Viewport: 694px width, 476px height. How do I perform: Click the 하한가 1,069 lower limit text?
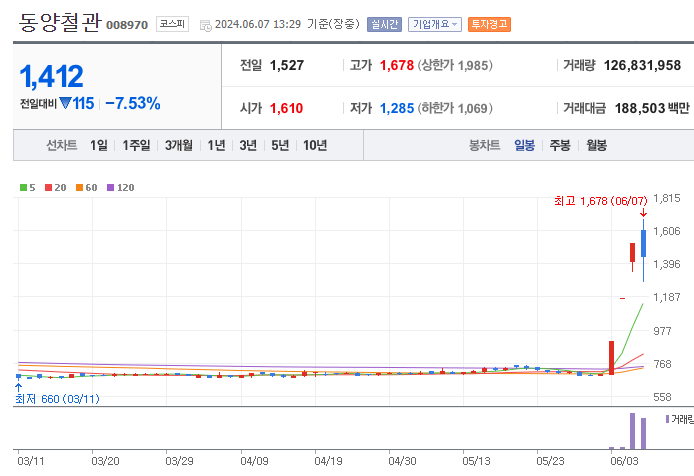pos(455,108)
